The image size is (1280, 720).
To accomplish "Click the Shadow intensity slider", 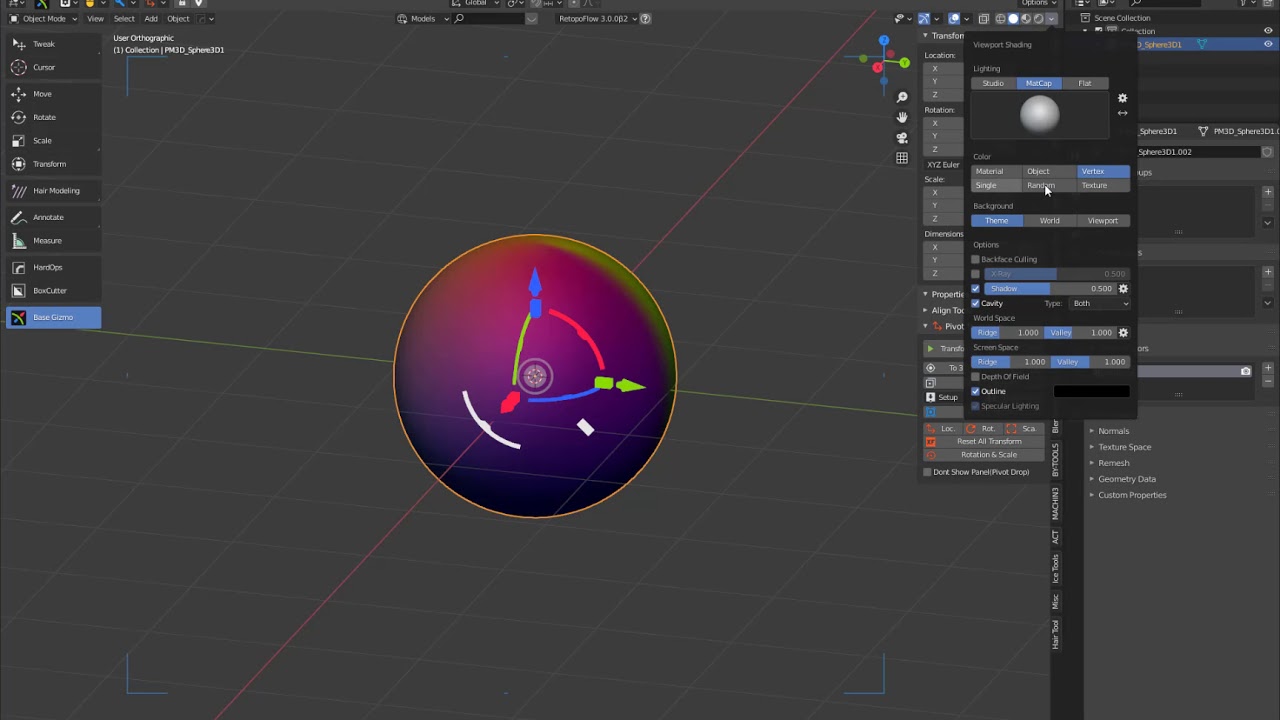I will click(x=1049, y=289).
